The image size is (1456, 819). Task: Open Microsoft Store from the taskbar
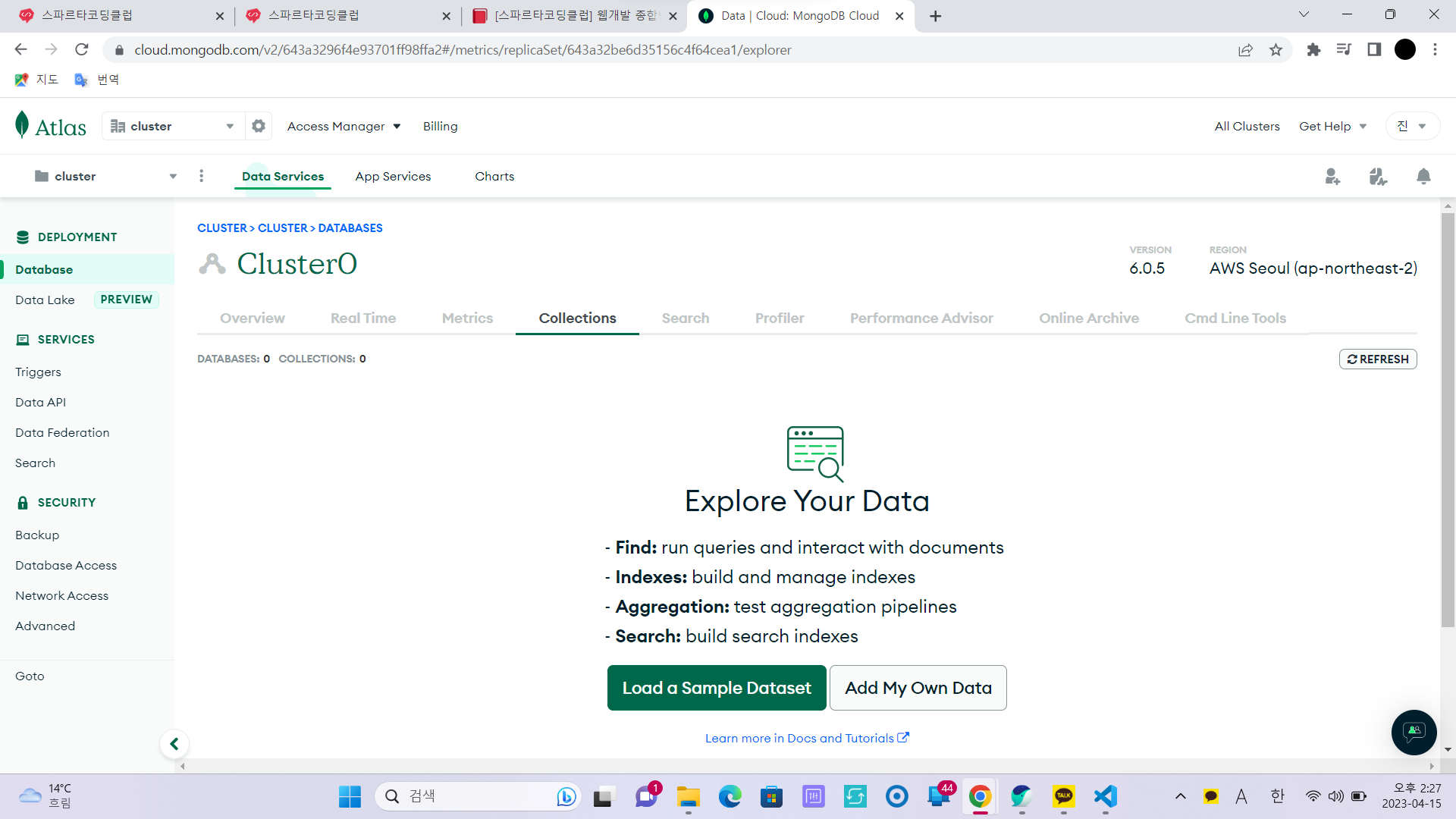point(771,796)
